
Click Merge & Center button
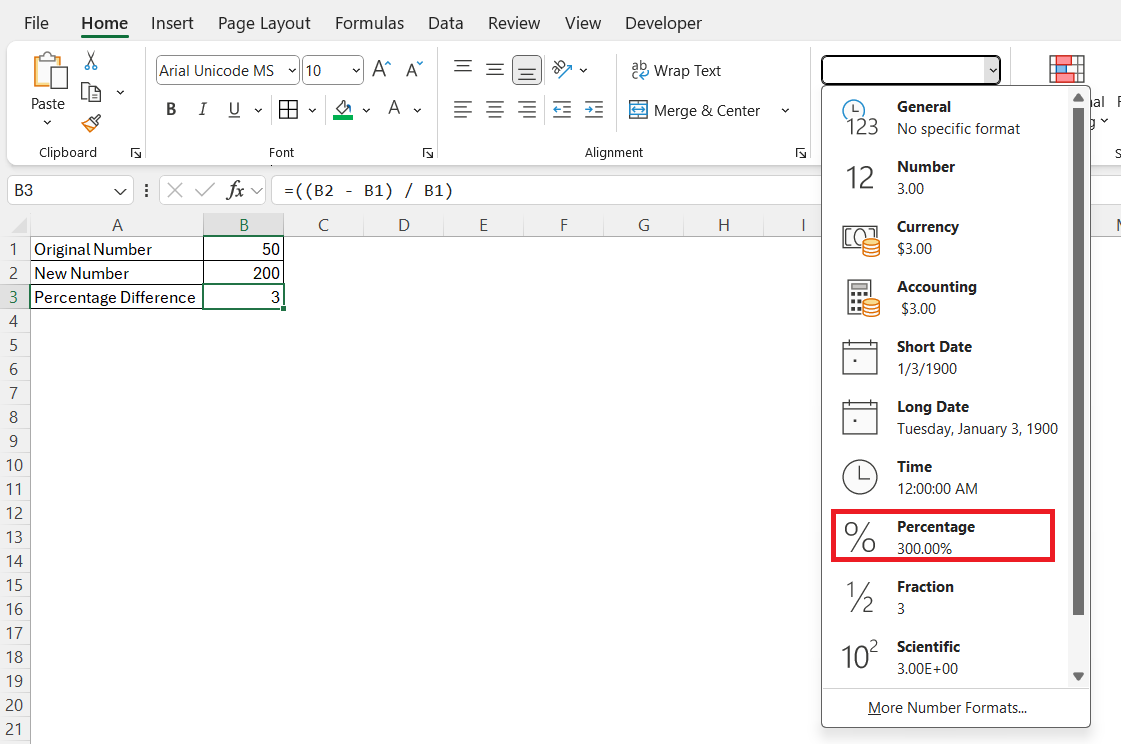695,110
